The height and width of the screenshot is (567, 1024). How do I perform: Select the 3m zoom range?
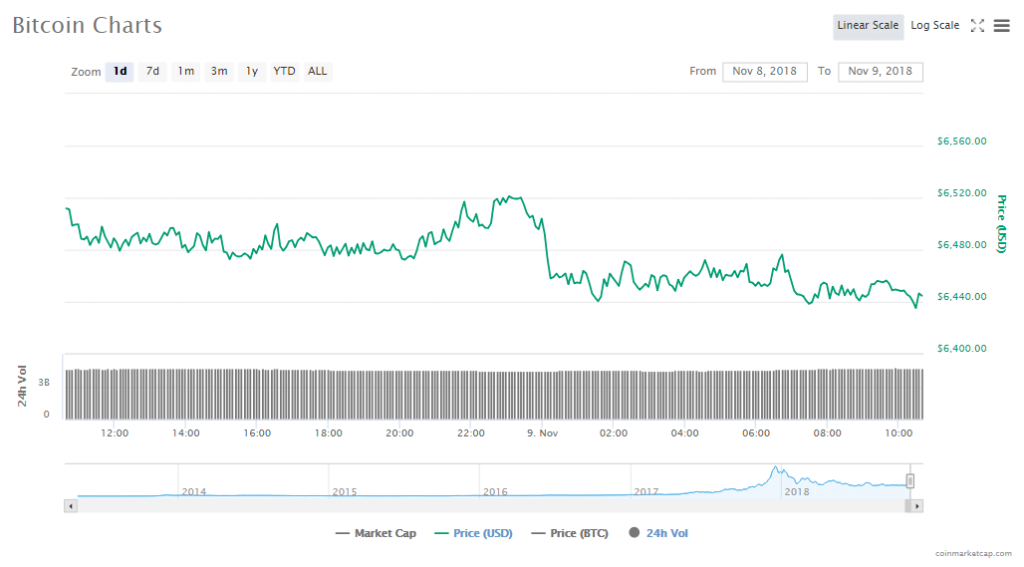(218, 71)
